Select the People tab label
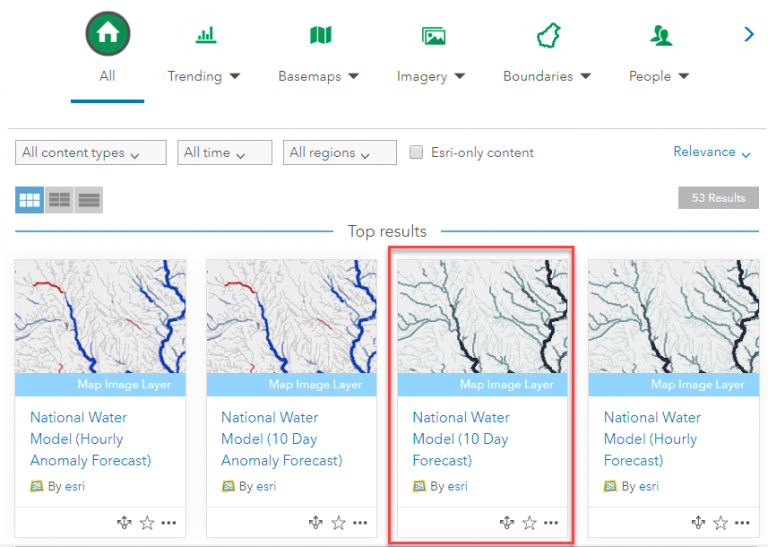Image resolution: width=768 pixels, height=547 pixels. click(x=649, y=76)
